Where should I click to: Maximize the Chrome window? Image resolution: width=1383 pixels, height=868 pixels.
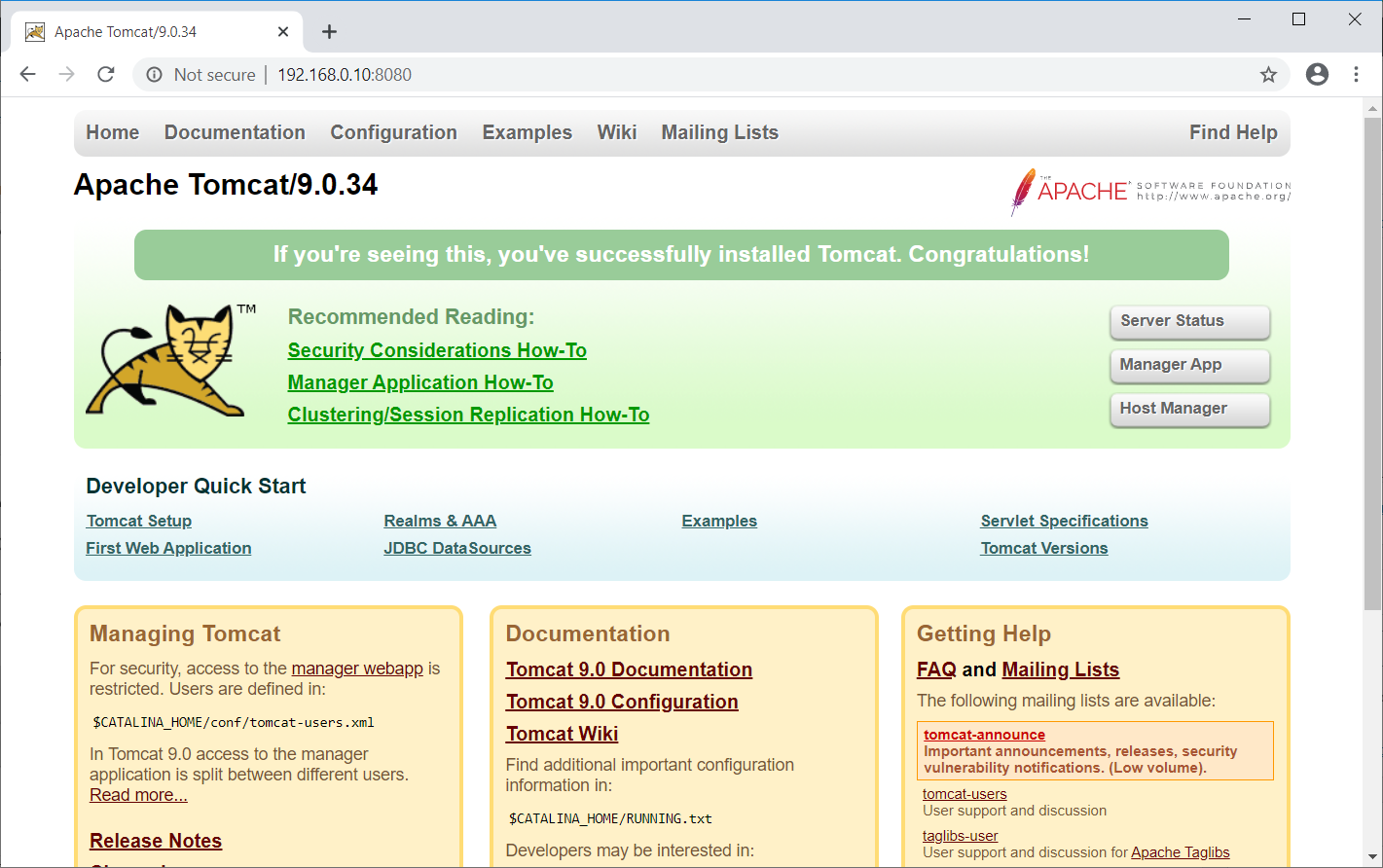[1298, 19]
